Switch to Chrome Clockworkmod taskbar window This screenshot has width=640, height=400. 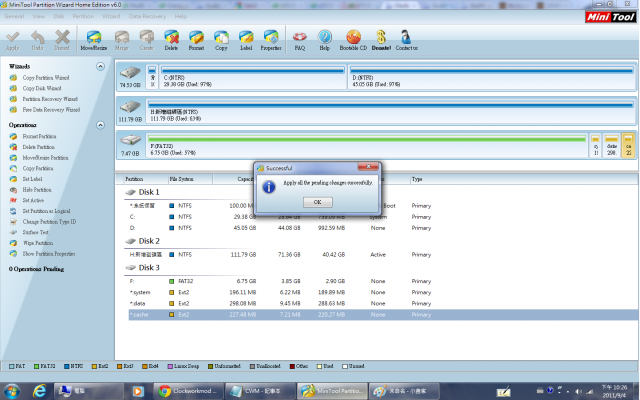pyautogui.click(x=189, y=391)
